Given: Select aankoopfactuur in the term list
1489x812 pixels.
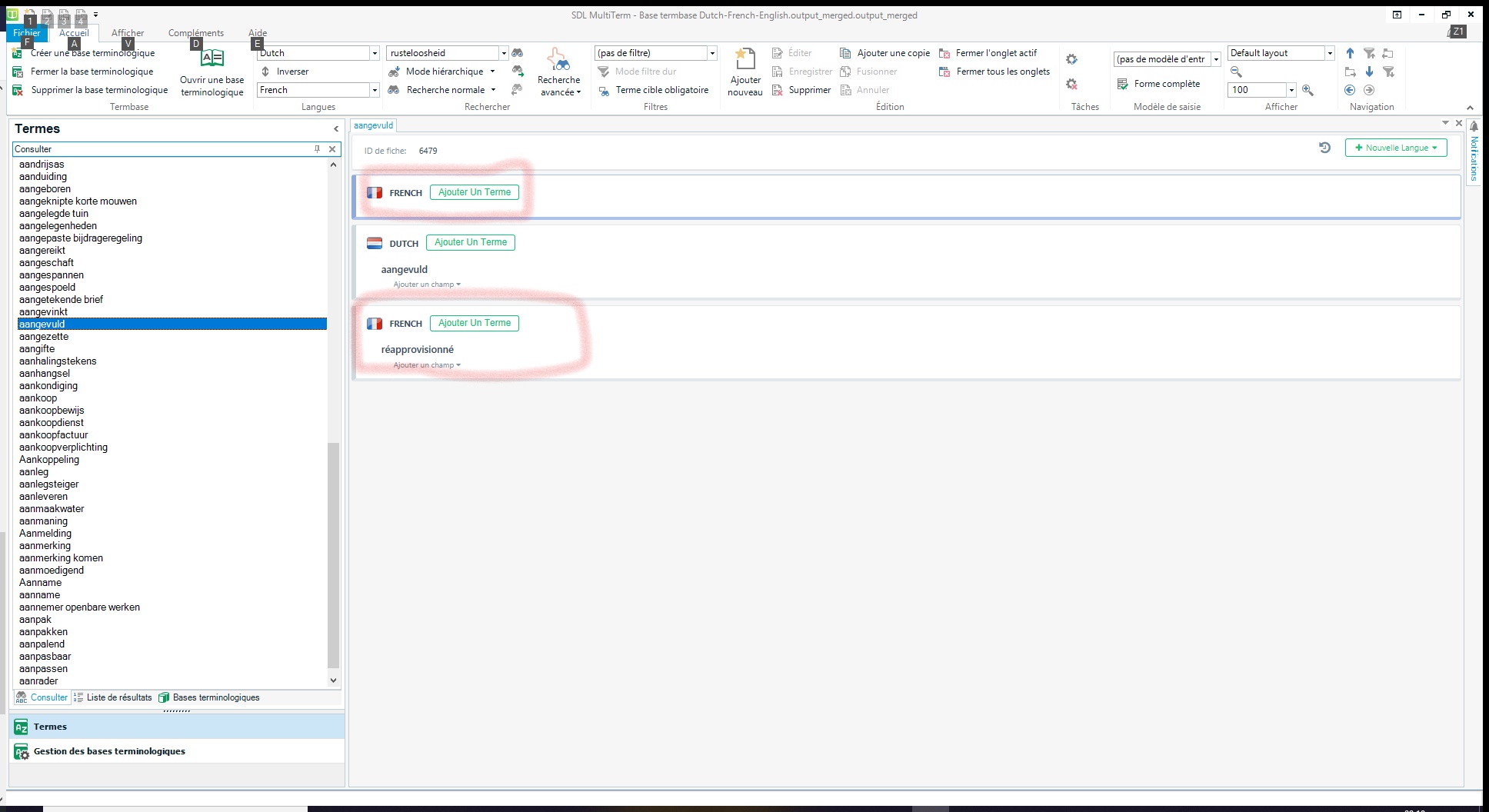Looking at the screenshot, I should [54, 435].
